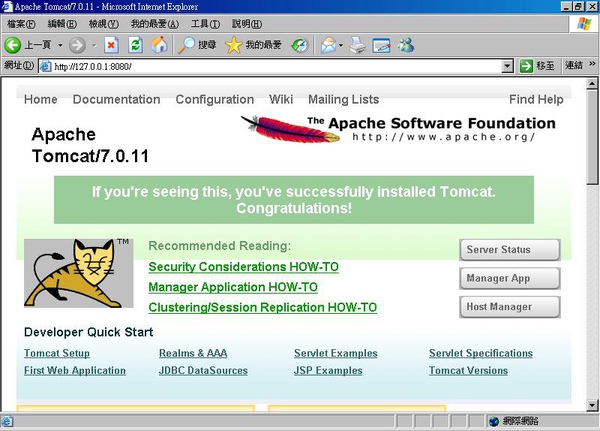Click the vertical scrollbar thumb
The height and width of the screenshot is (431, 600).
coord(592,137)
